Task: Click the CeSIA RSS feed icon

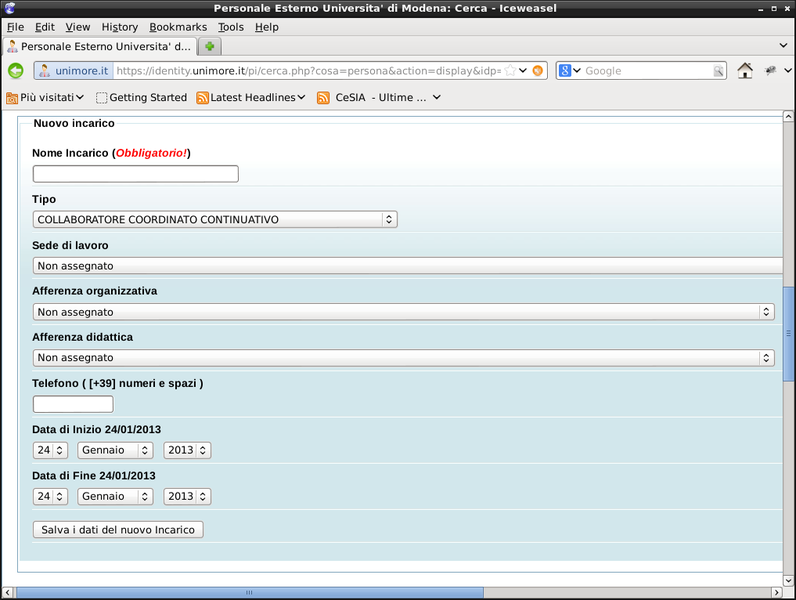Action: click(x=323, y=97)
